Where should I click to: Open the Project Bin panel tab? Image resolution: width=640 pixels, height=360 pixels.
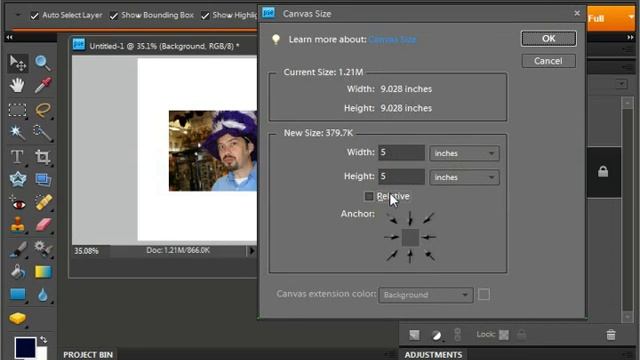point(88,355)
